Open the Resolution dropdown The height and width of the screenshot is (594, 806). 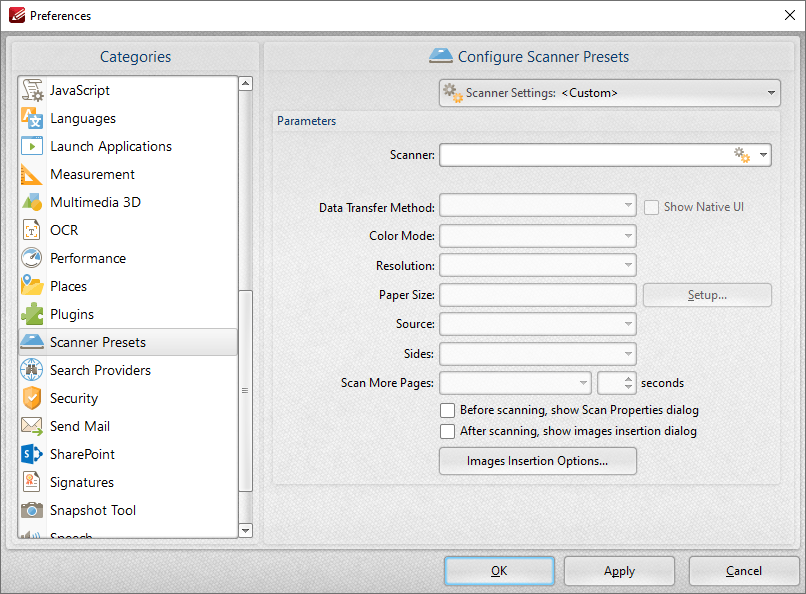point(538,265)
